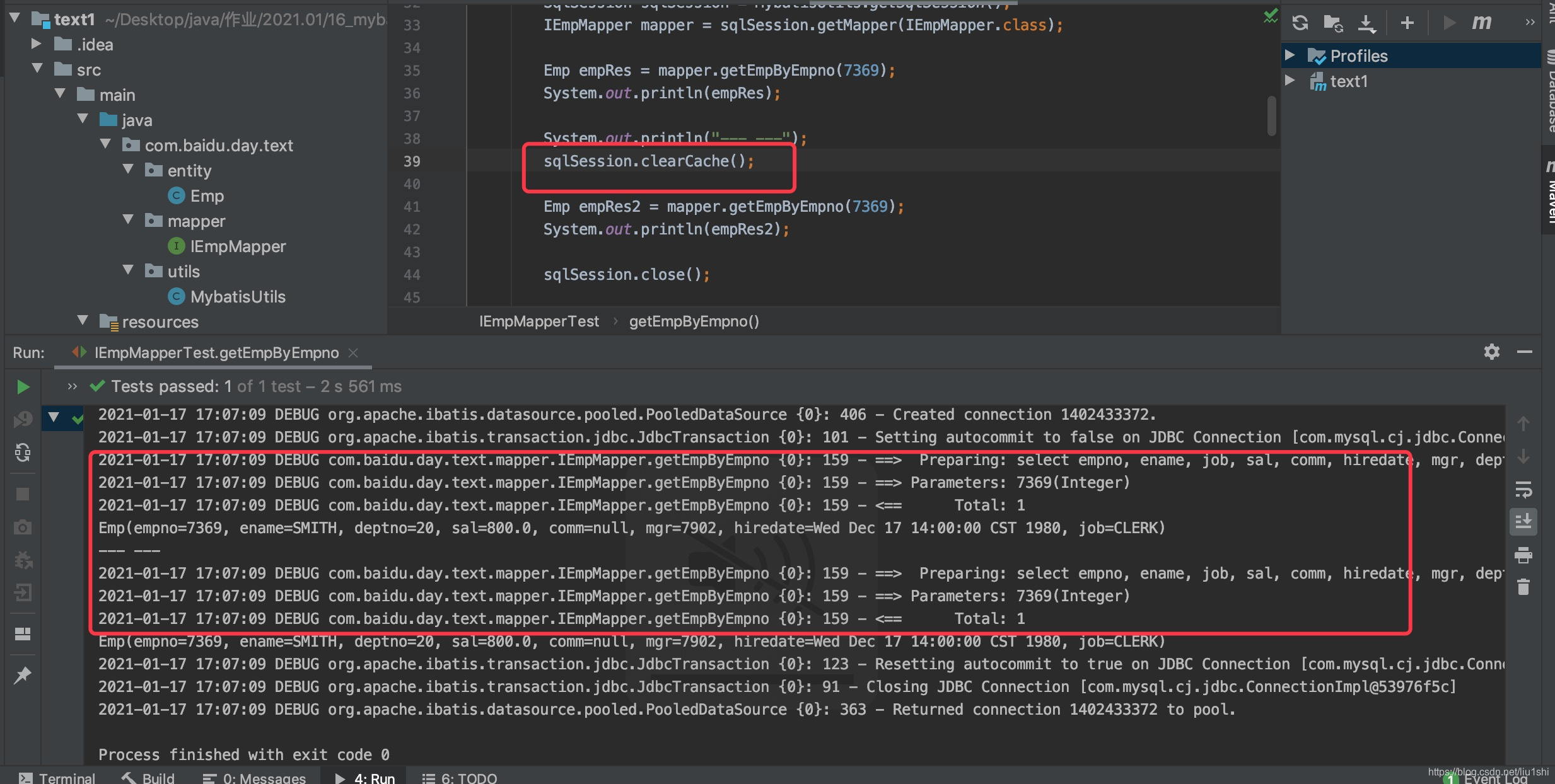
Task: Print console output with printer icon
Action: click(x=1523, y=555)
